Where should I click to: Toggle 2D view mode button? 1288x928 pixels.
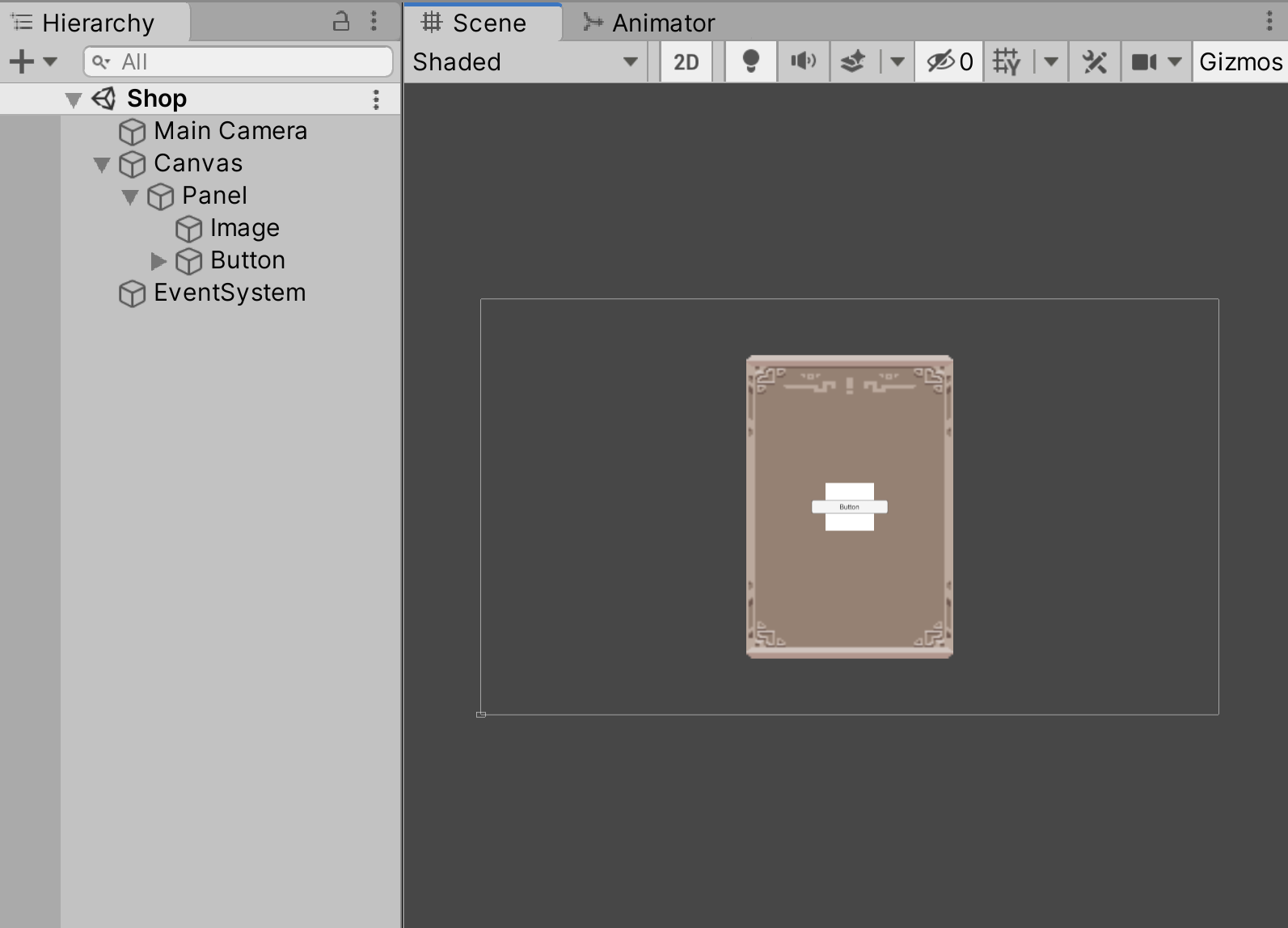tap(686, 61)
